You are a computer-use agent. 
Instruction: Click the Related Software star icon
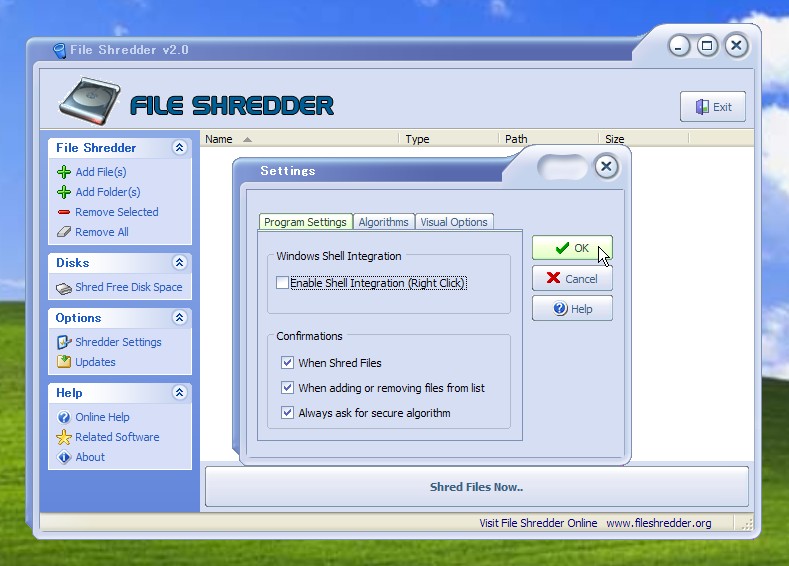(64, 437)
